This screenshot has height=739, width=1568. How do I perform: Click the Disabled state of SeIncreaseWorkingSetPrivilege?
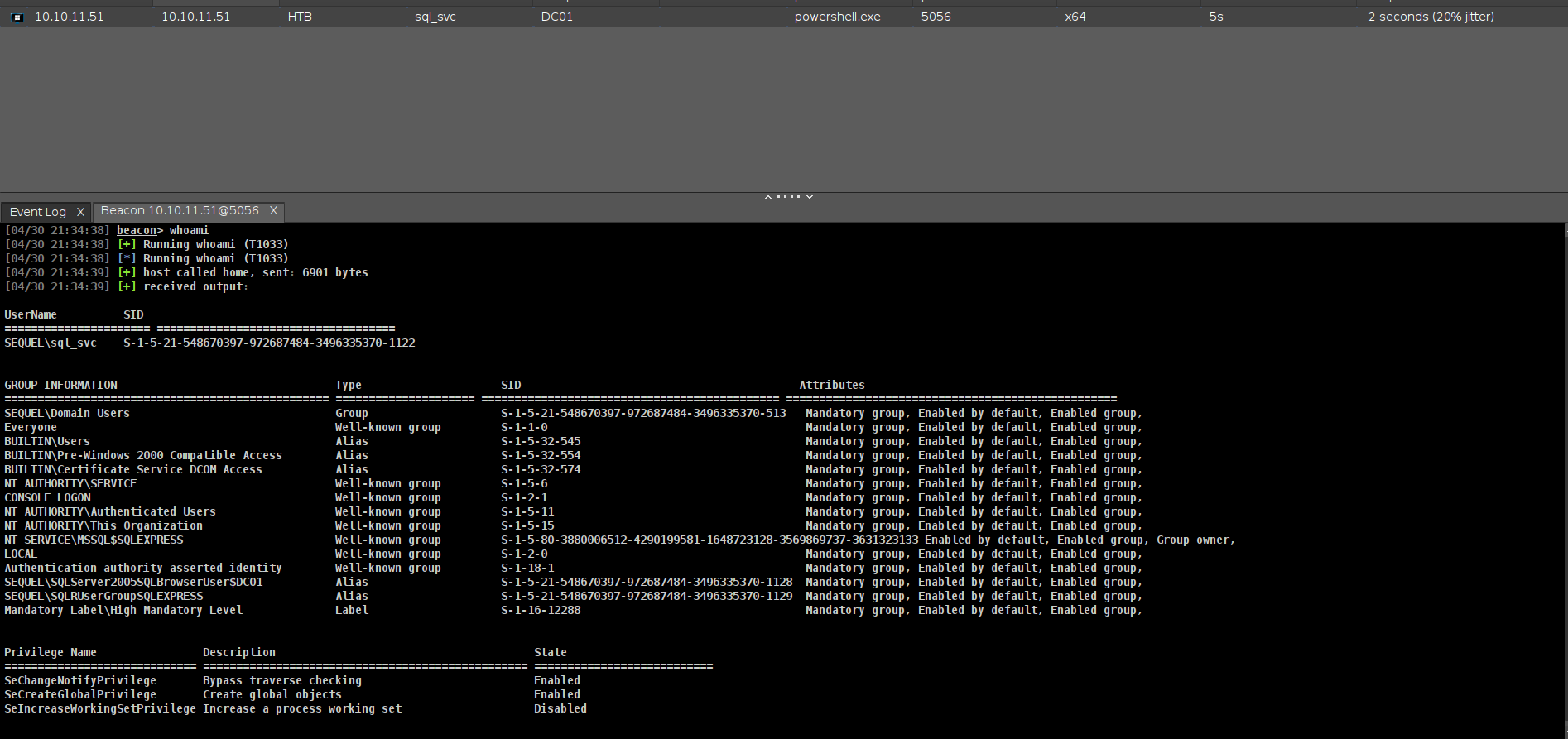coord(560,709)
